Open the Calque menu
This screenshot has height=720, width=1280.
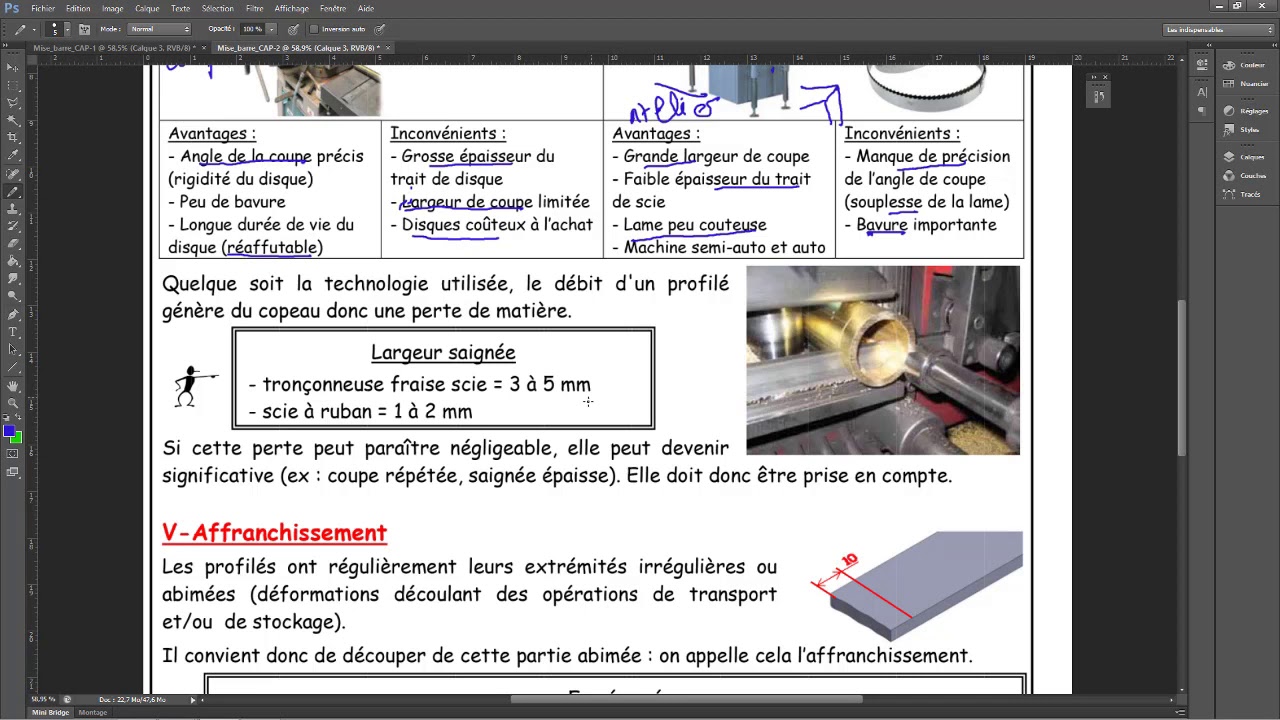(x=147, y=8)
